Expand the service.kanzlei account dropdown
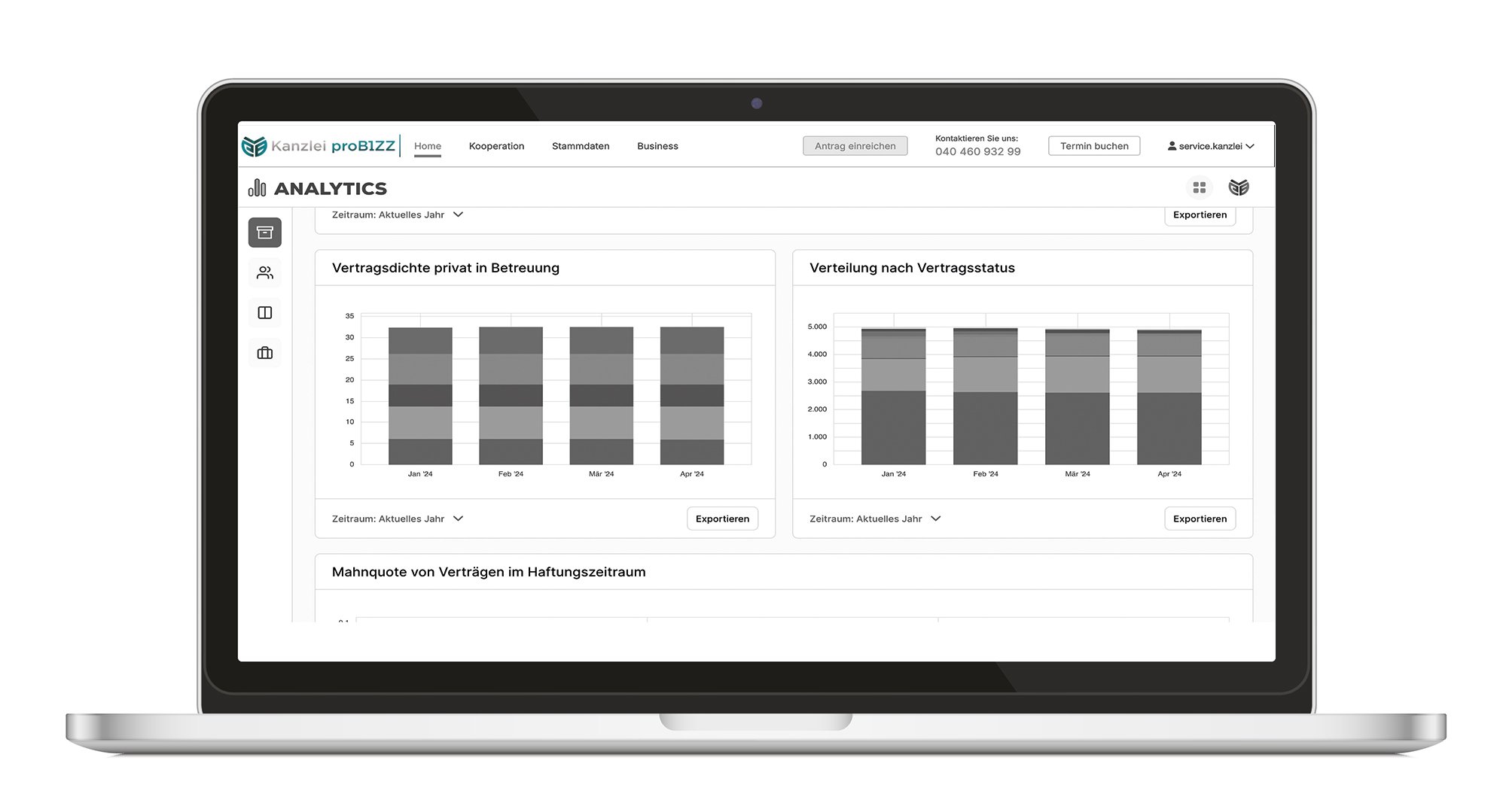Image resolution: width=1506 pixels, height=812 pixels. tap(1211, 146)
